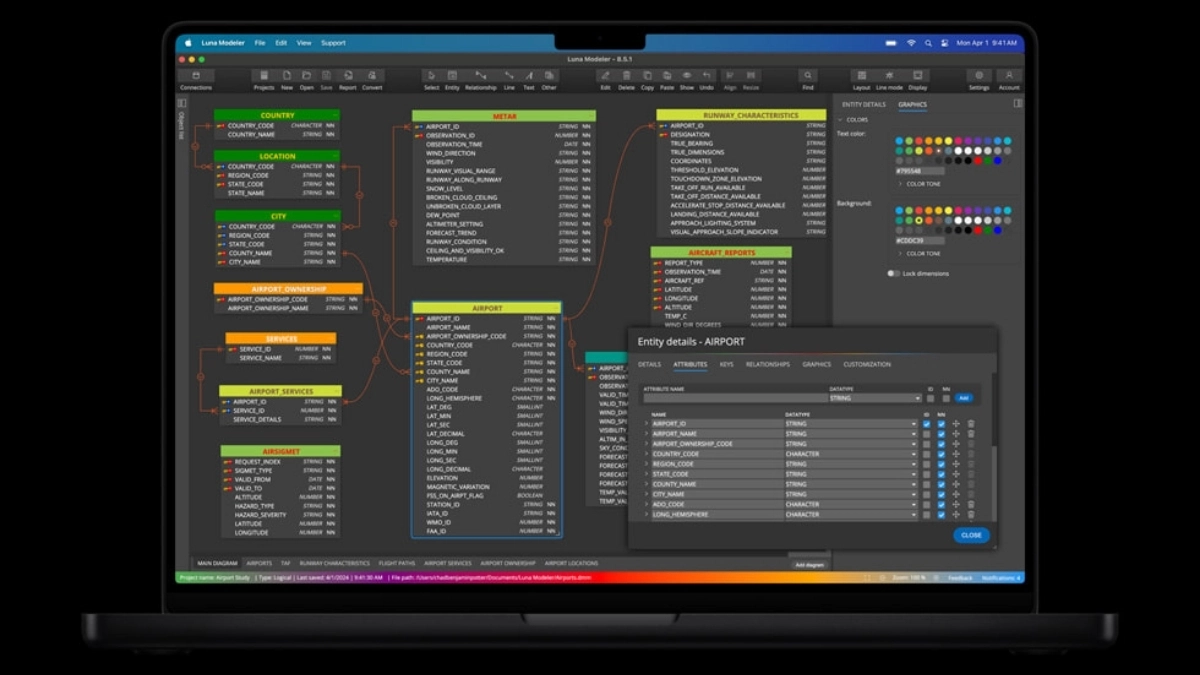Switch to the KEYS tab
This screenshot has height=675, width=1200.
[727, 364]
